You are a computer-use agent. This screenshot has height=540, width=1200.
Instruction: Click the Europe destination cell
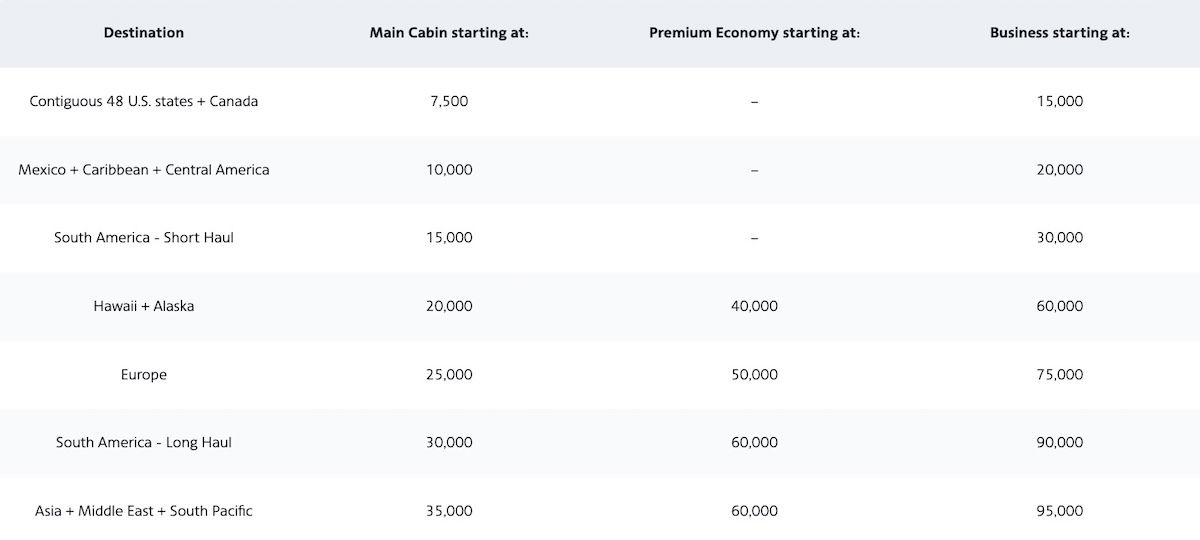[144, 375]
